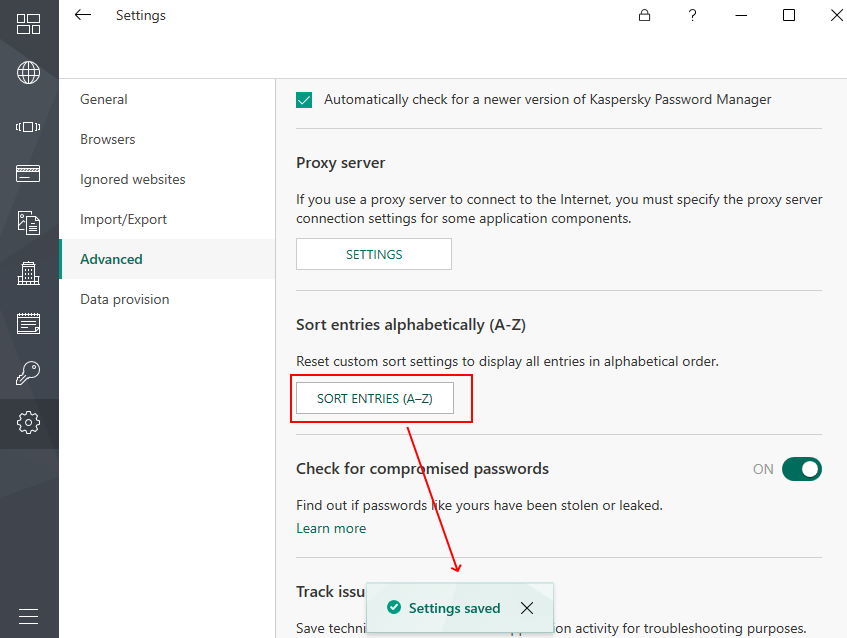
Task: Open the all entries dashboard icon
Action: [x=28, y=24]
